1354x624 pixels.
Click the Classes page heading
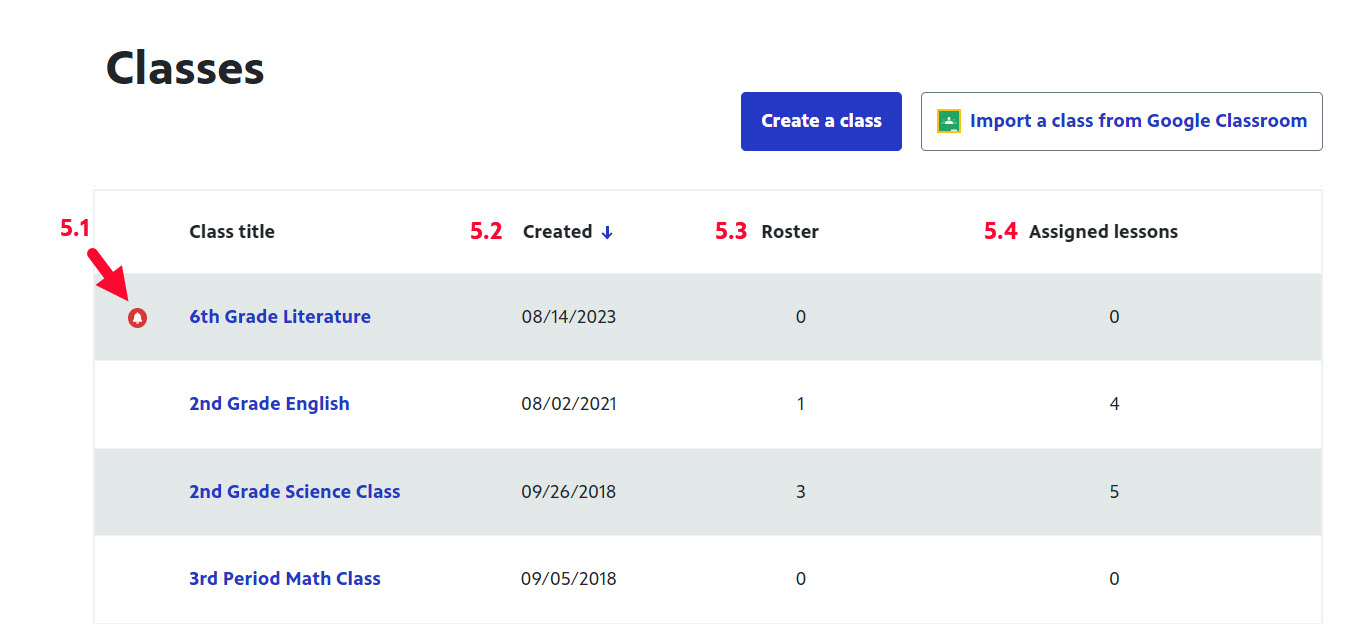point(185,69)
